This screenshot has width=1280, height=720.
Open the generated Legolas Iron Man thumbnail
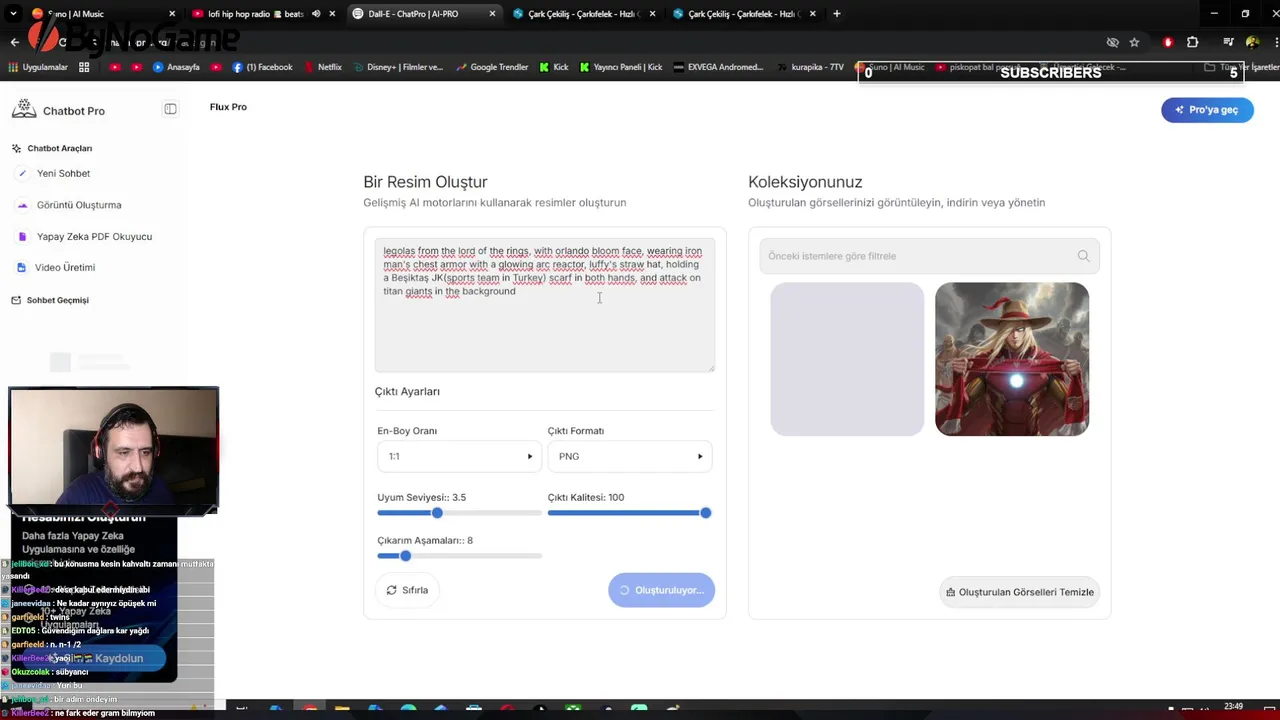click(x=1012, y=359)
